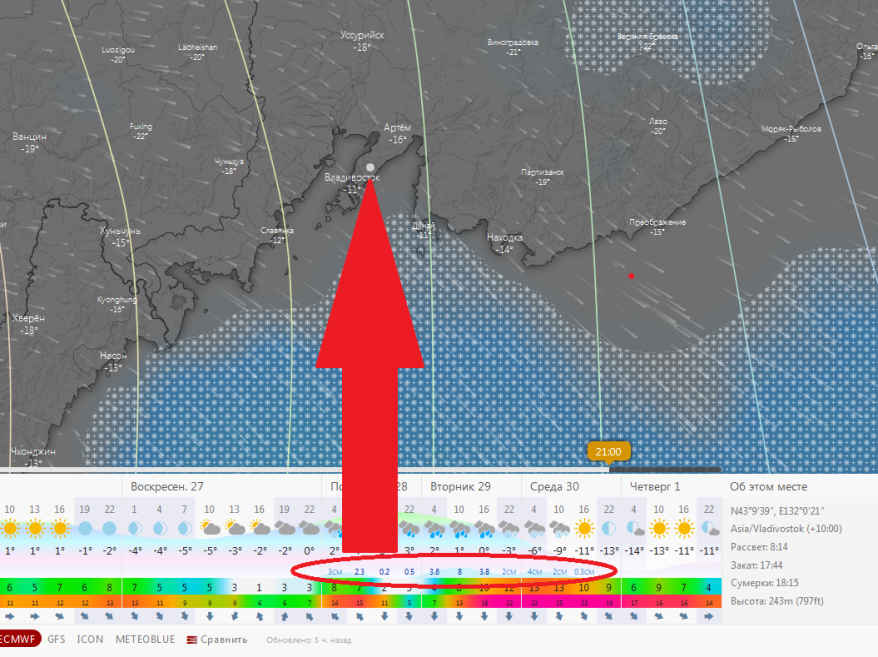Screen dimensions: 878x657
Task: Click wind arrow under 22:00 Четверг column
Action: (x=709, y=617)
